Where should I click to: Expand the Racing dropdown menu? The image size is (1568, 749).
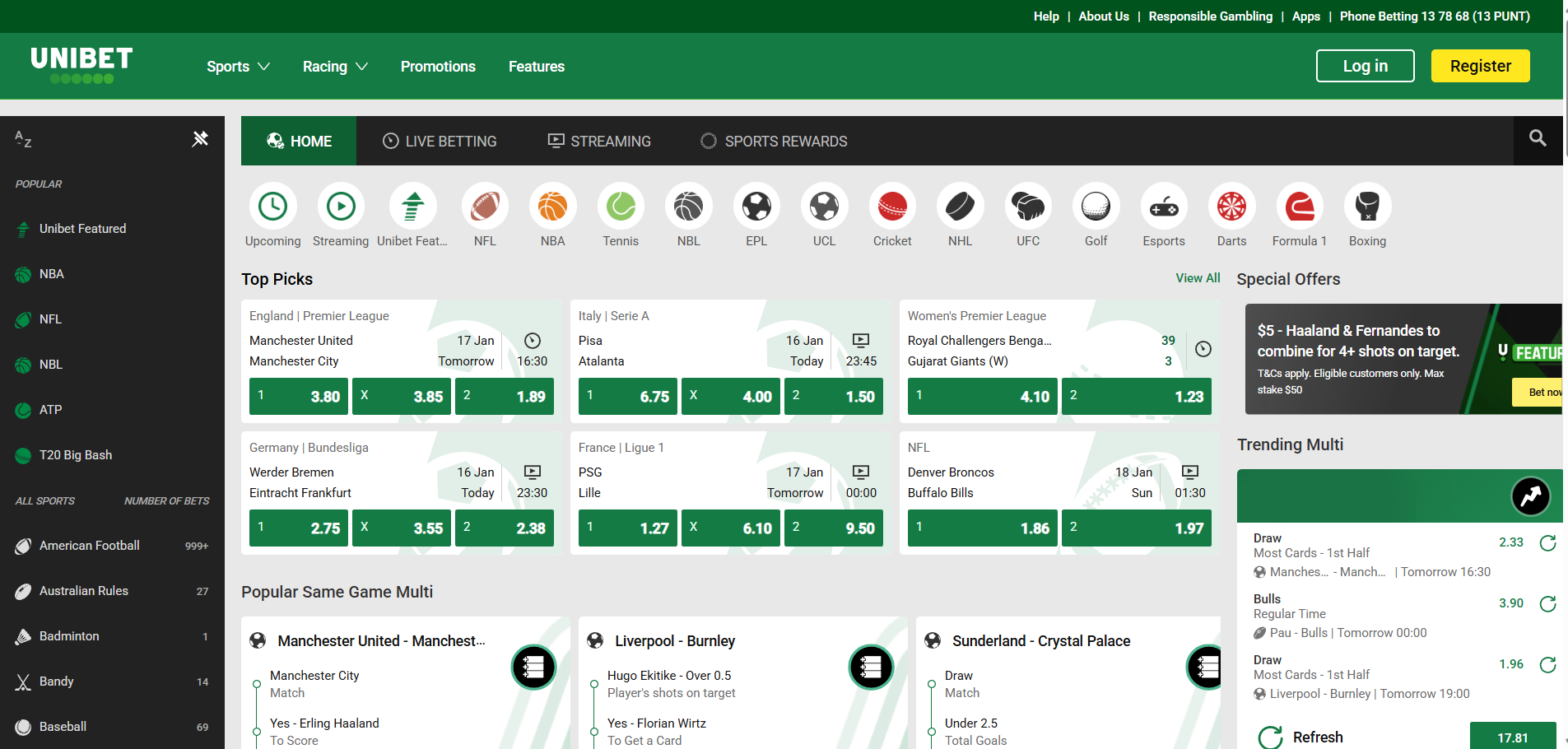pos(335,67)
